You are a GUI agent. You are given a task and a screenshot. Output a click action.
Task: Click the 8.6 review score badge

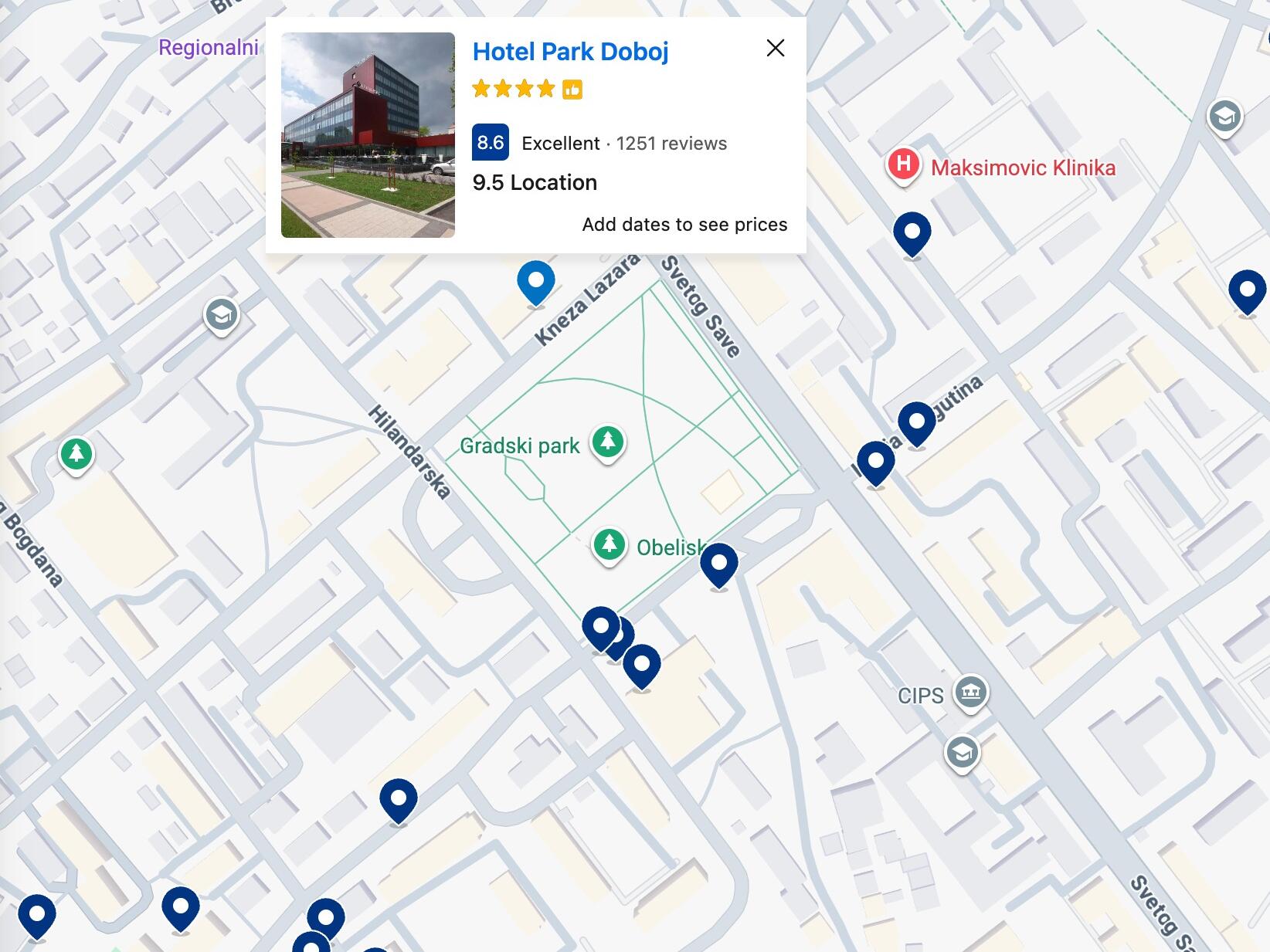point(491,142)
